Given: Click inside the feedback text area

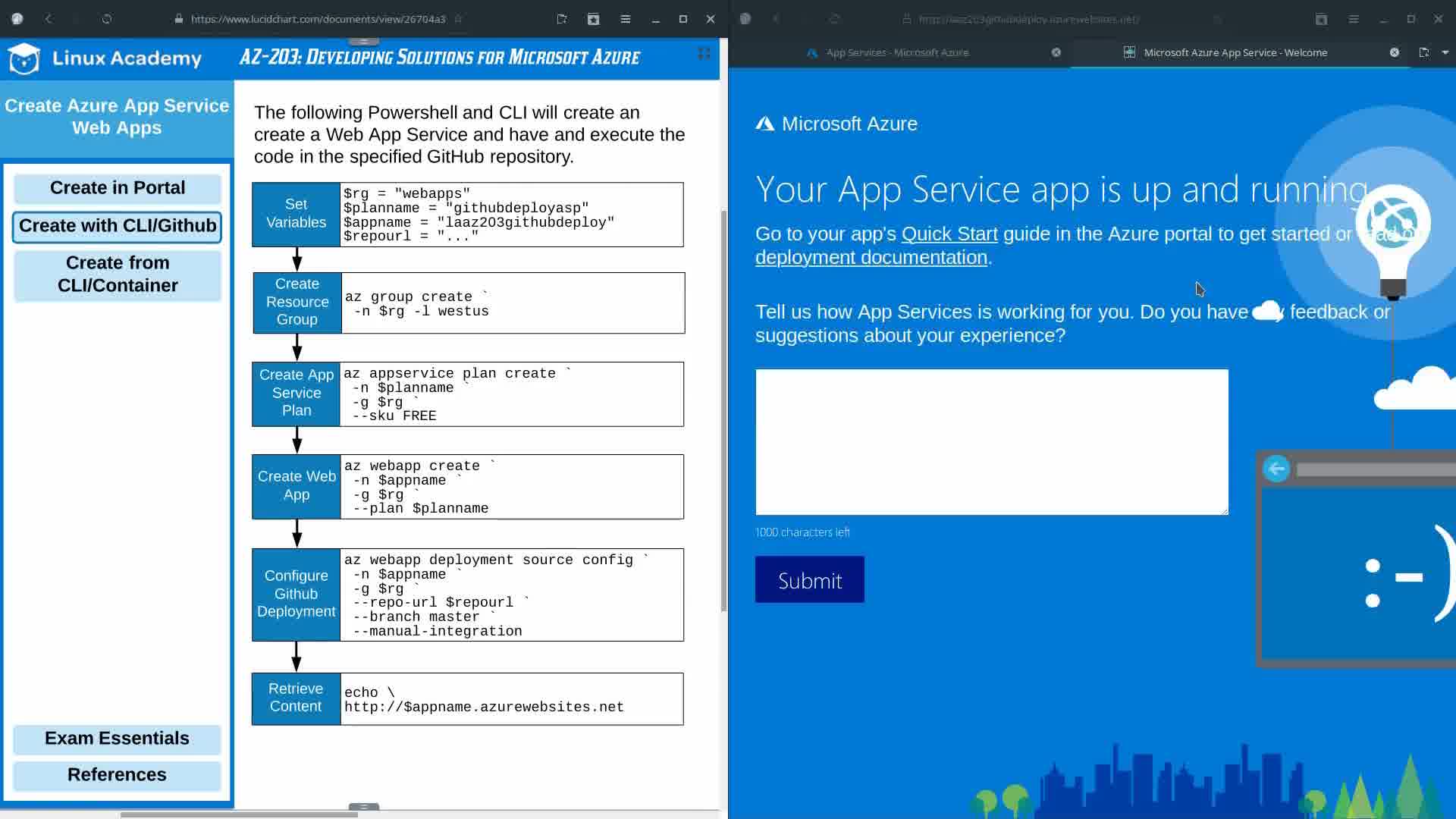Looking at the screenshot, I should [991, 442].
